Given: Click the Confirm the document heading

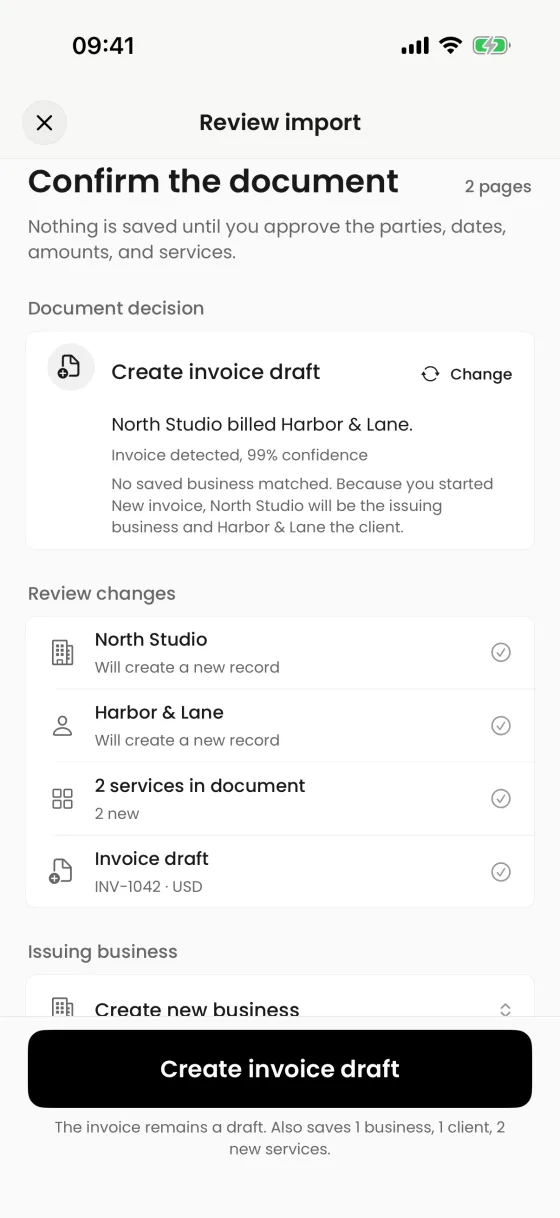Looking at the screenshot, I should pos(213,181).
